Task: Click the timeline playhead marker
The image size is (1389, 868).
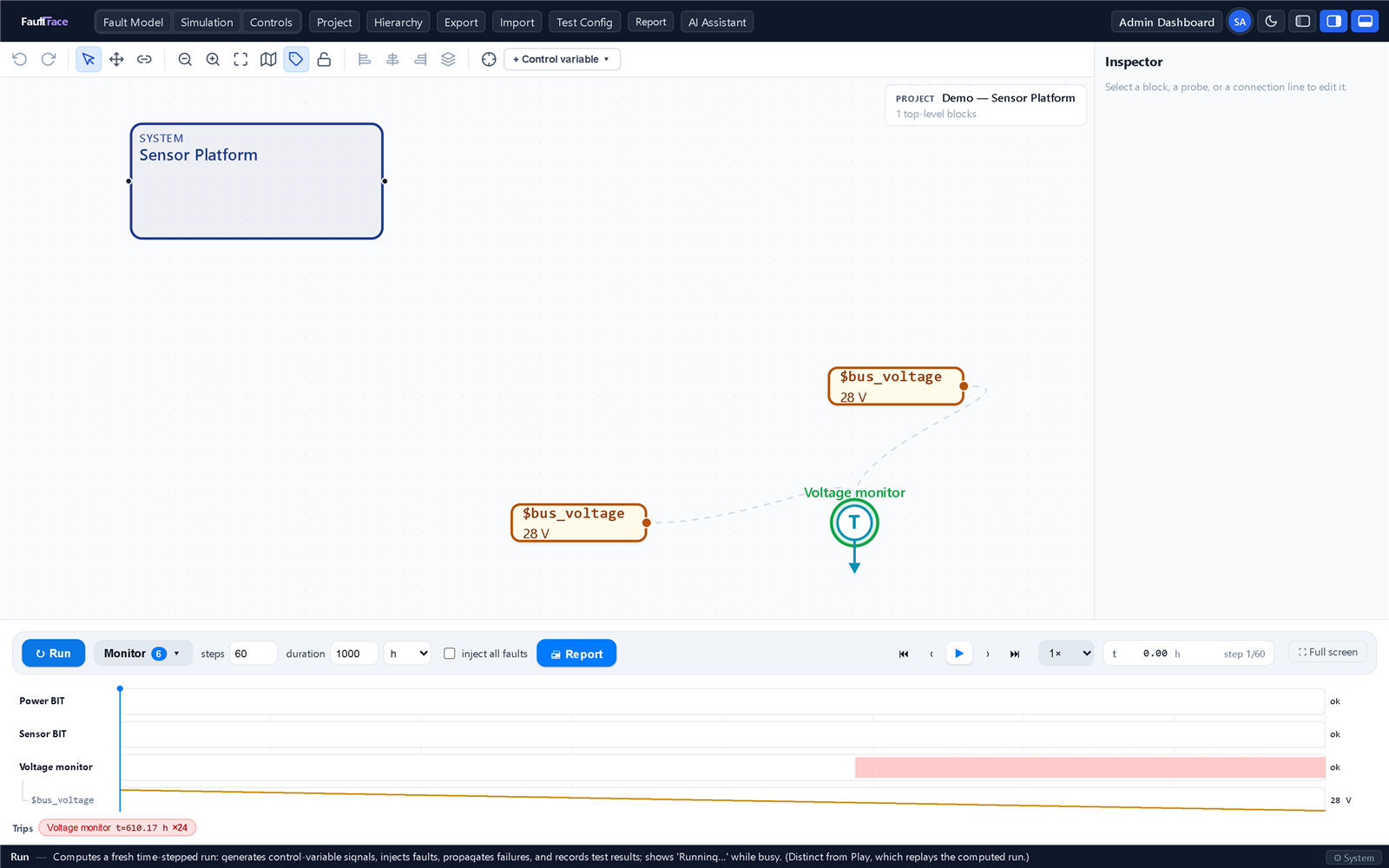Action: pyautogui.click(x=120, y=688)
